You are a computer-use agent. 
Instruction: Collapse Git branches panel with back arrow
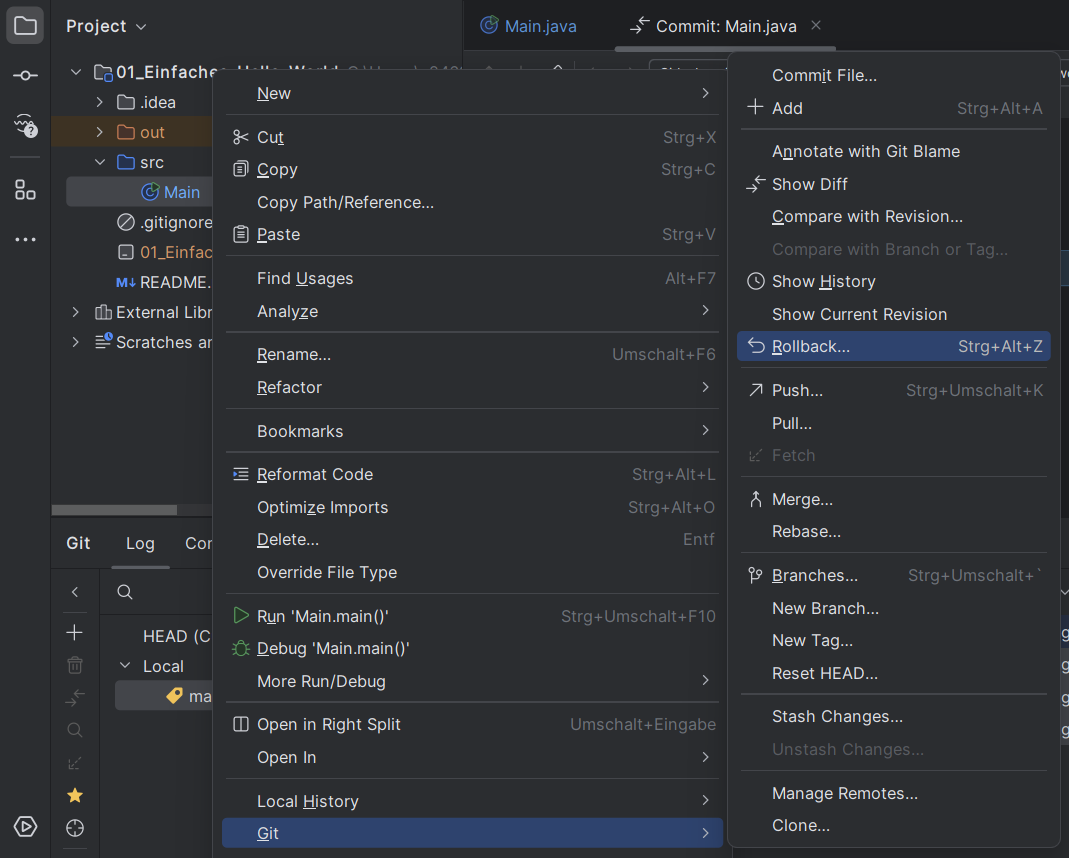pos(75,592)
